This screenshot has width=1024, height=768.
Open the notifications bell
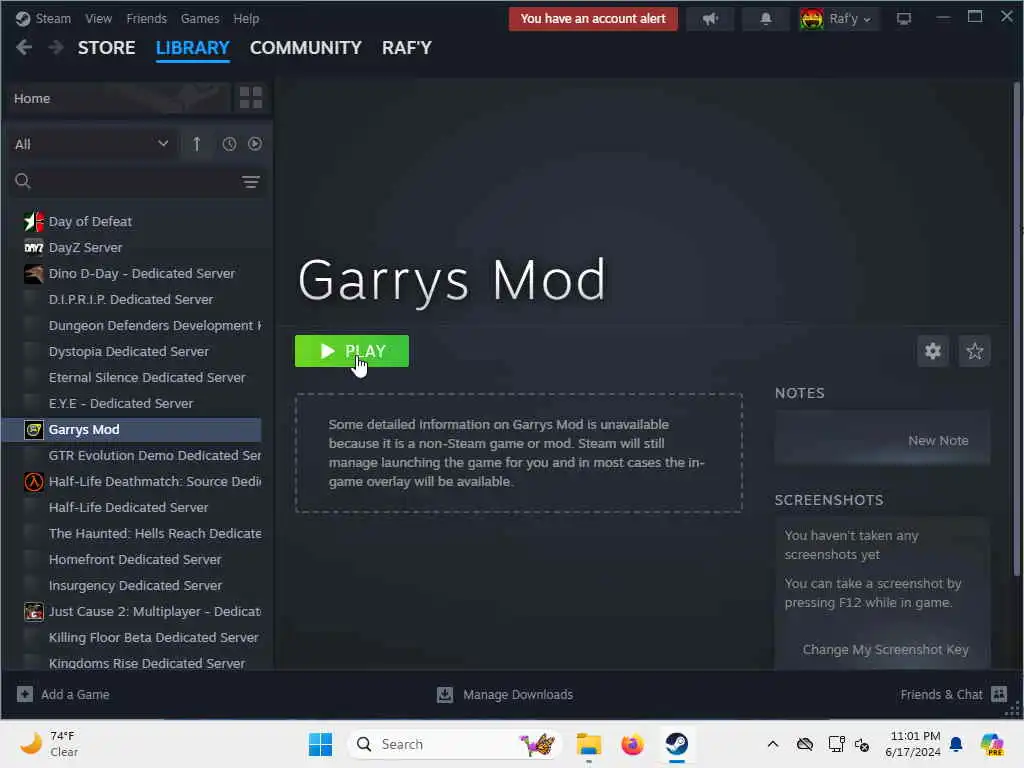766,19
